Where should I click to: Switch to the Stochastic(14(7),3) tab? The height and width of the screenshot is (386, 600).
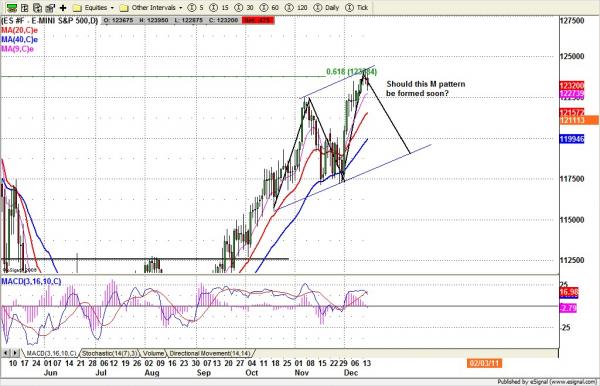109,353
